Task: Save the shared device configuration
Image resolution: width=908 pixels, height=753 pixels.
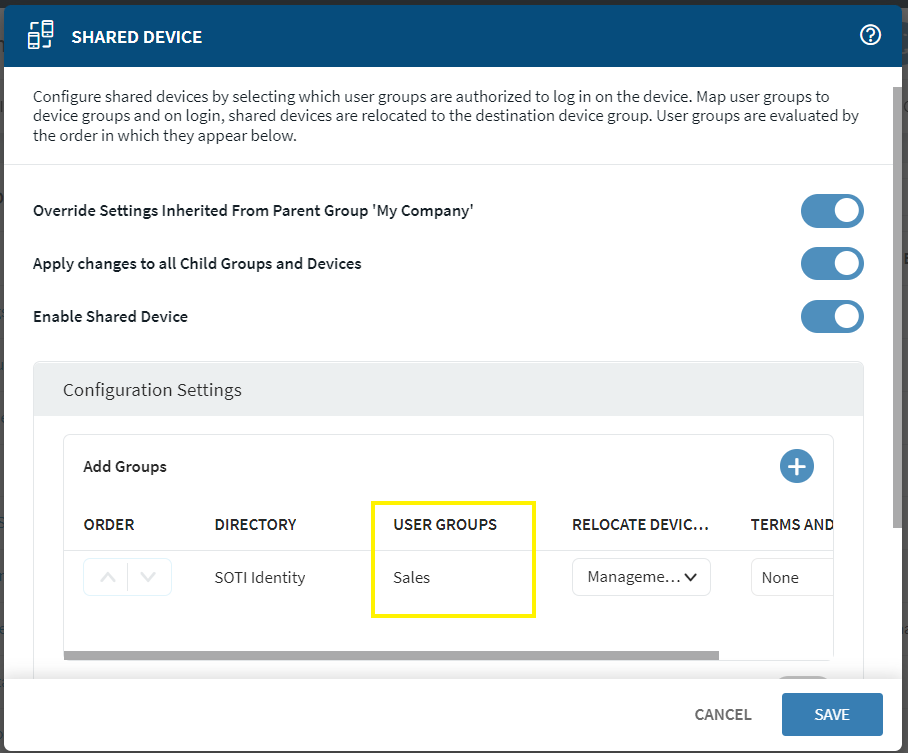Action: [x=831, y=714]
